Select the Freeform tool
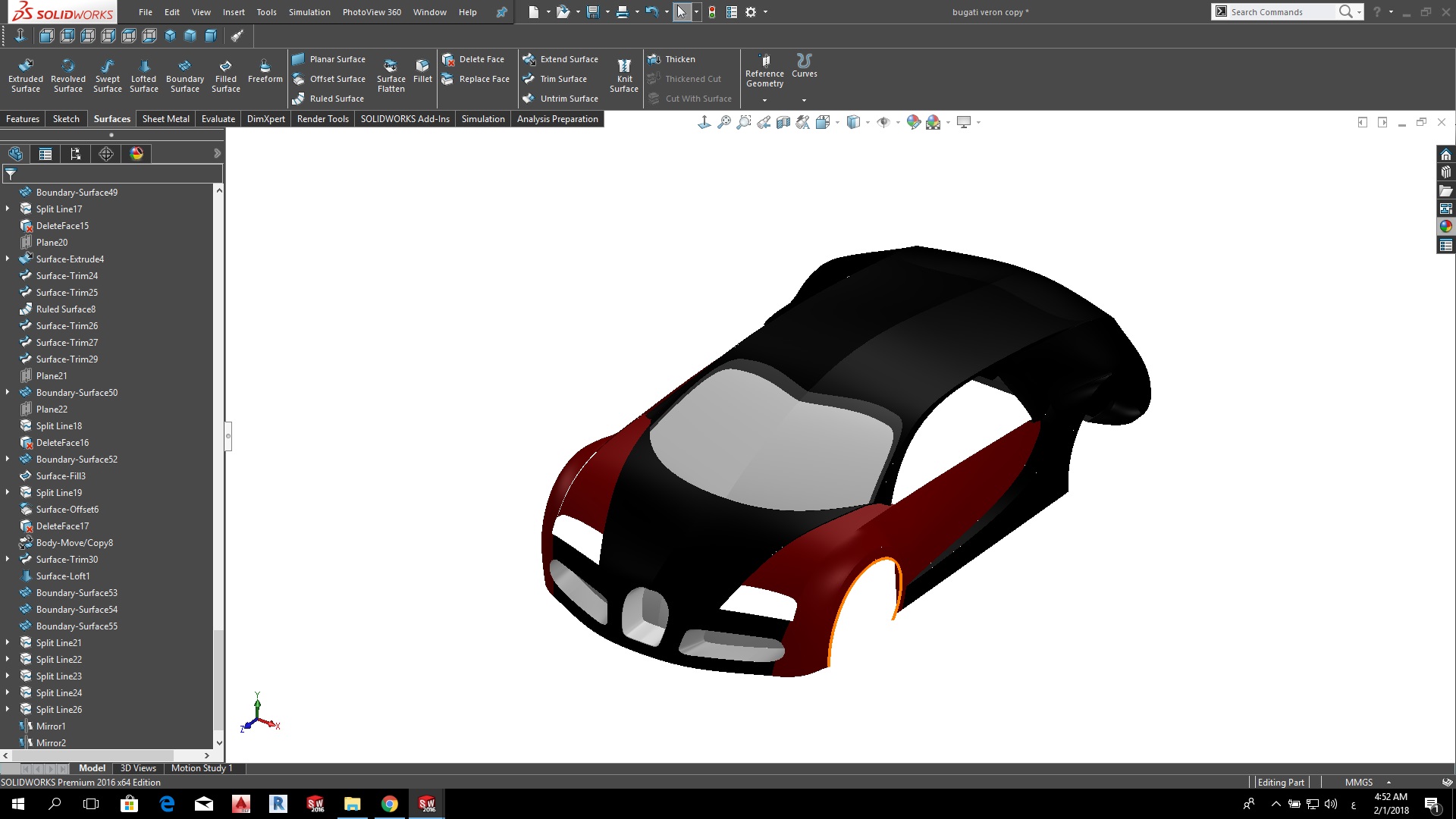The width and height of the screenshot is (1456, 819). pos(265,71)
